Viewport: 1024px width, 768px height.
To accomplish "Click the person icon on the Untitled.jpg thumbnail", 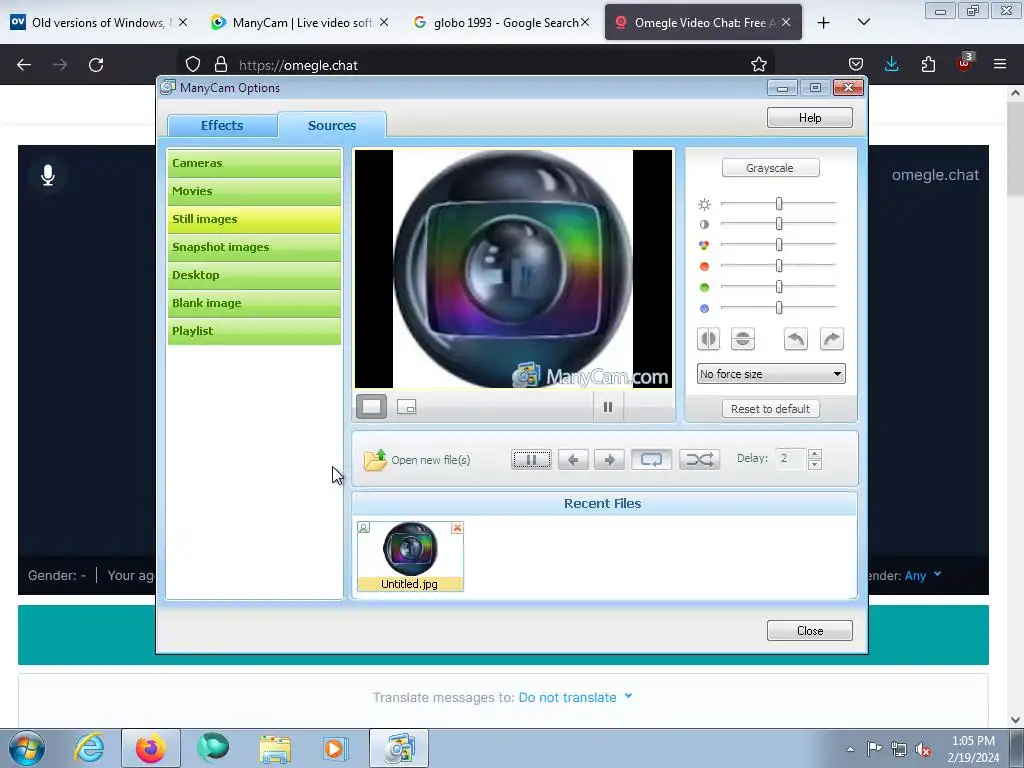I will pyautogui.click(x=364, y=527).
